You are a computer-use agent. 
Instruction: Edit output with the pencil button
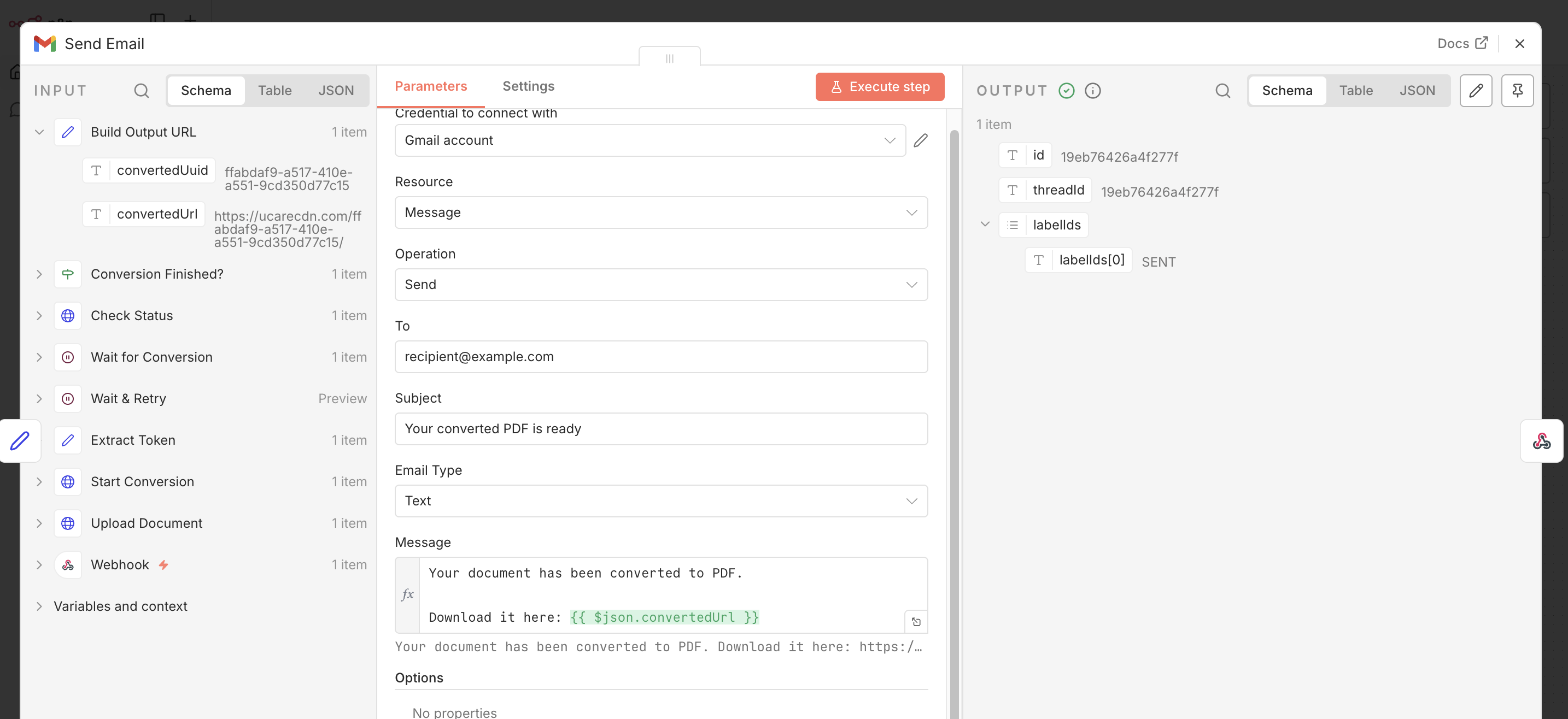coord(1476,91)
